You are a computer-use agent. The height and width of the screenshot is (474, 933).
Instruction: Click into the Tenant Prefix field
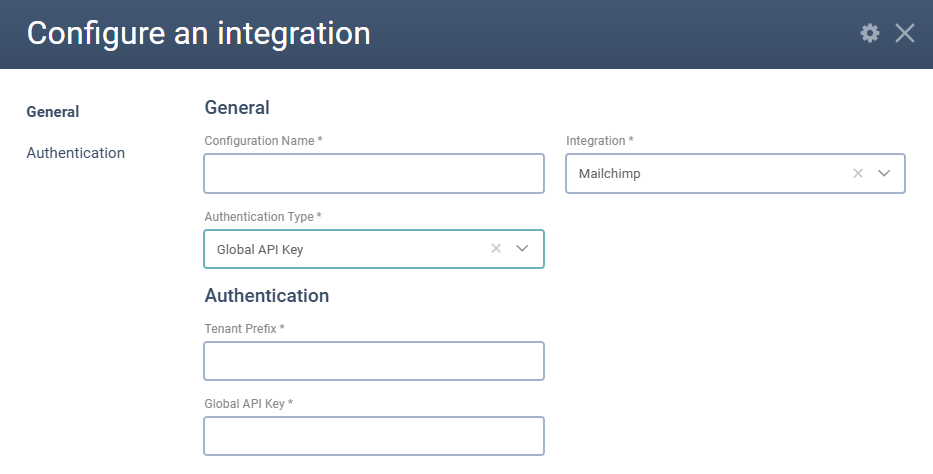[374, 361]
